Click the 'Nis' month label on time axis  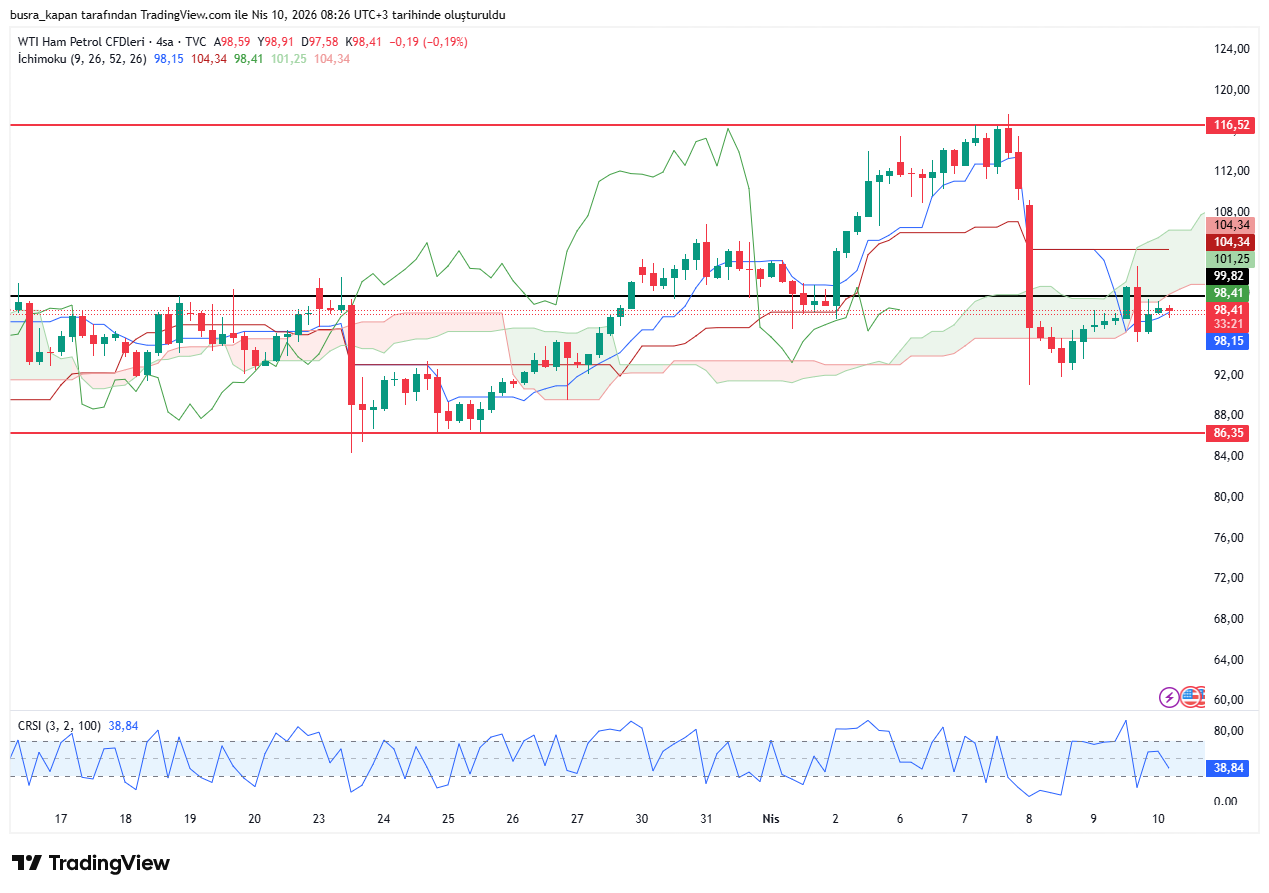771,818
